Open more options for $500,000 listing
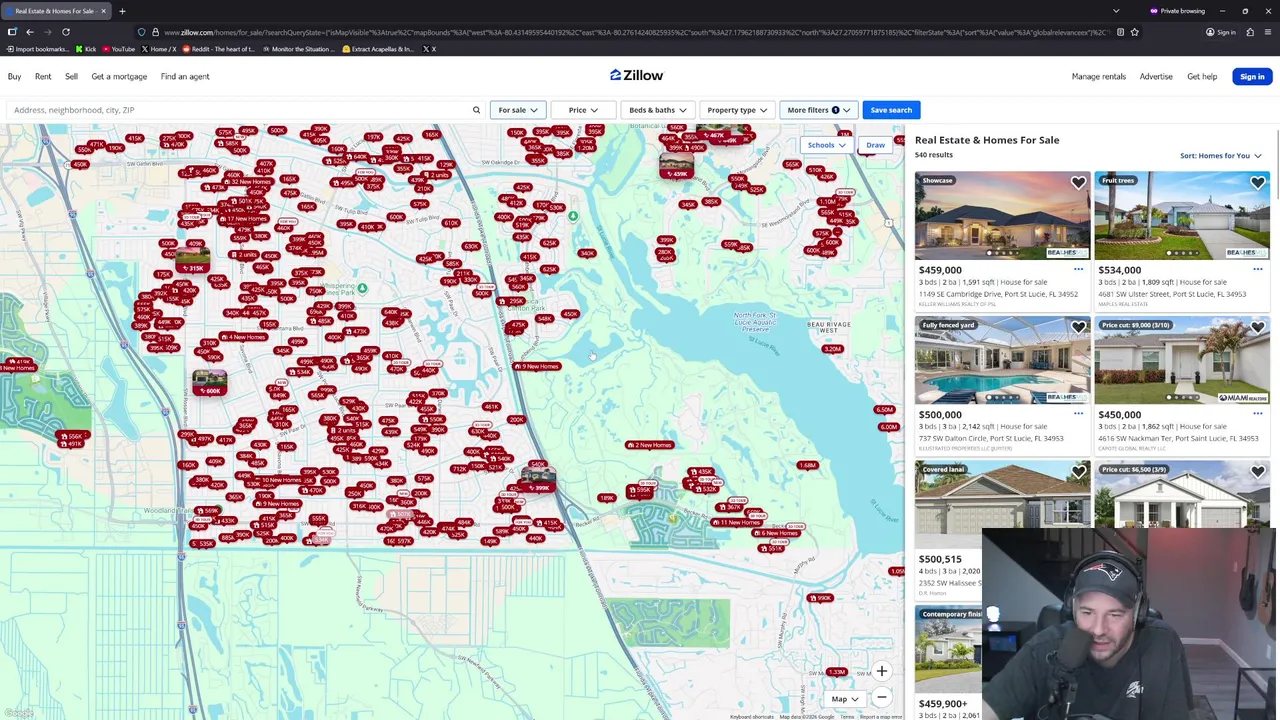The image size is (1280, 720). (x=1078, y=414)
